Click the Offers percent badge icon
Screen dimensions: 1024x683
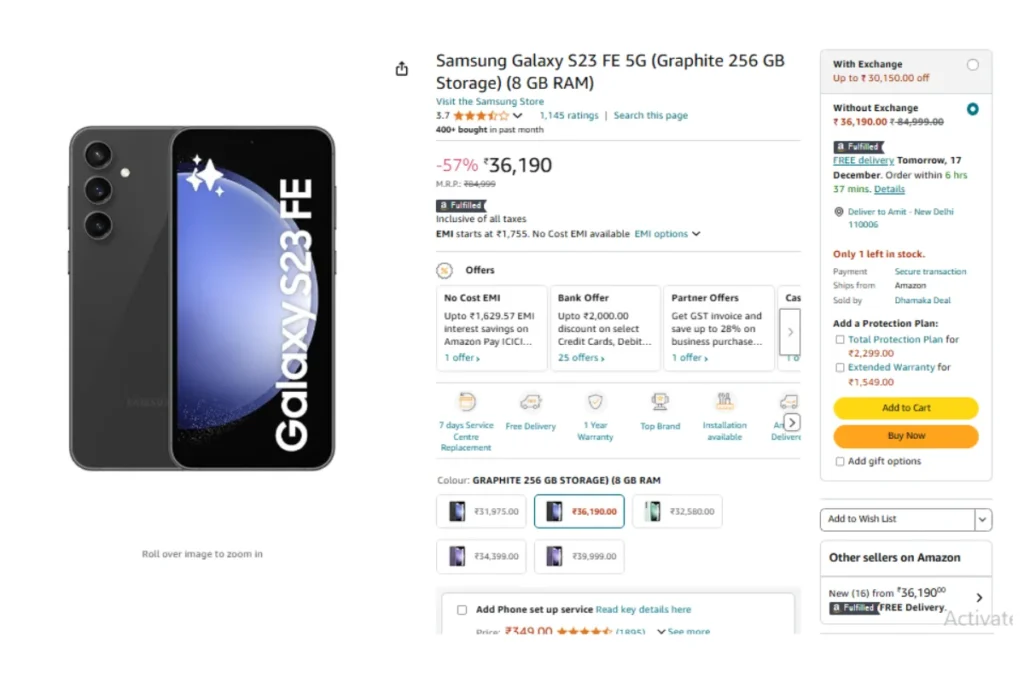tap(445, 270)
